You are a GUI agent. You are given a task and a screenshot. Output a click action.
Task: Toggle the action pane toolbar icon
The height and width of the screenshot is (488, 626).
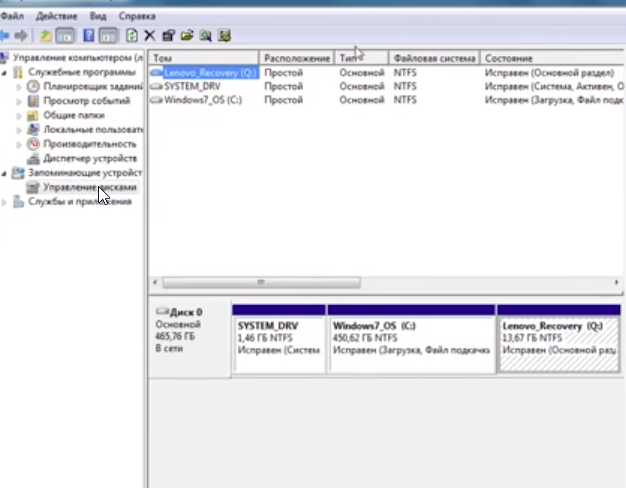point(108,36)
